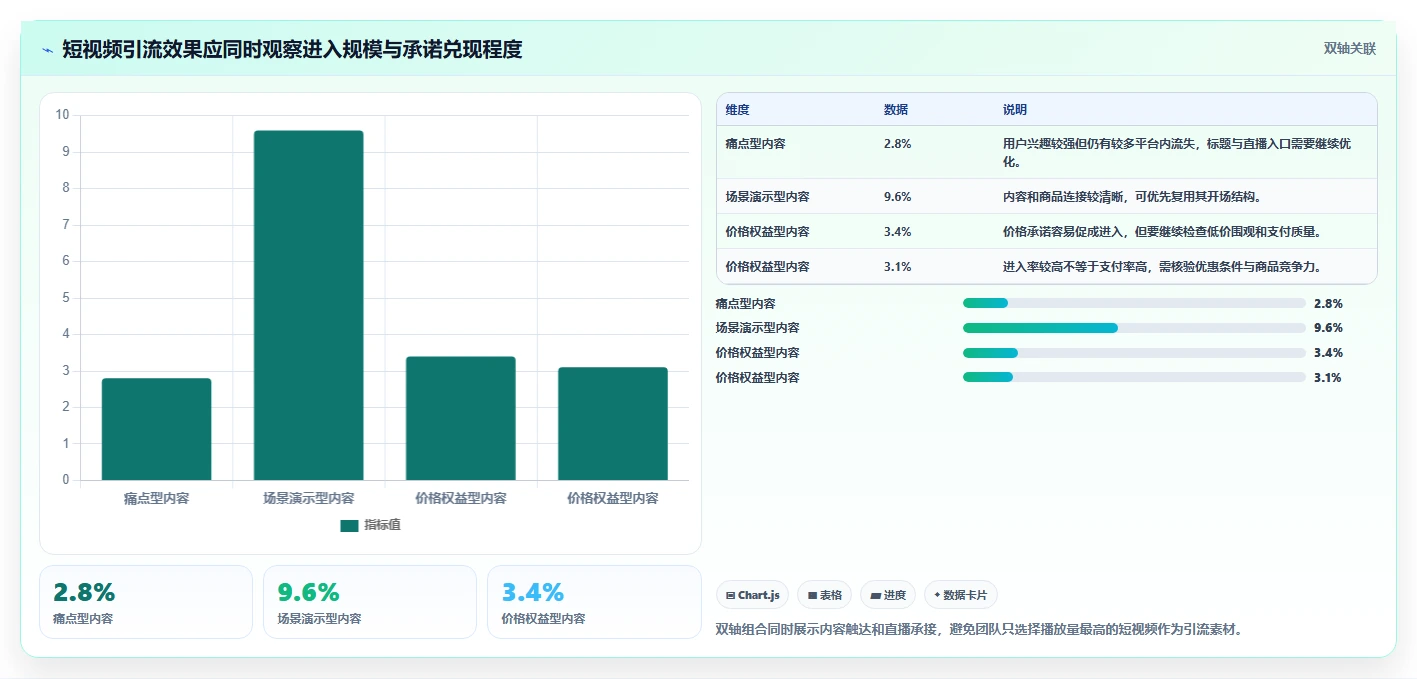Viewport: 1417px width, 679px height.
Task: Click the 场景演示型内容 x-axis label
Action: [308, 498]
